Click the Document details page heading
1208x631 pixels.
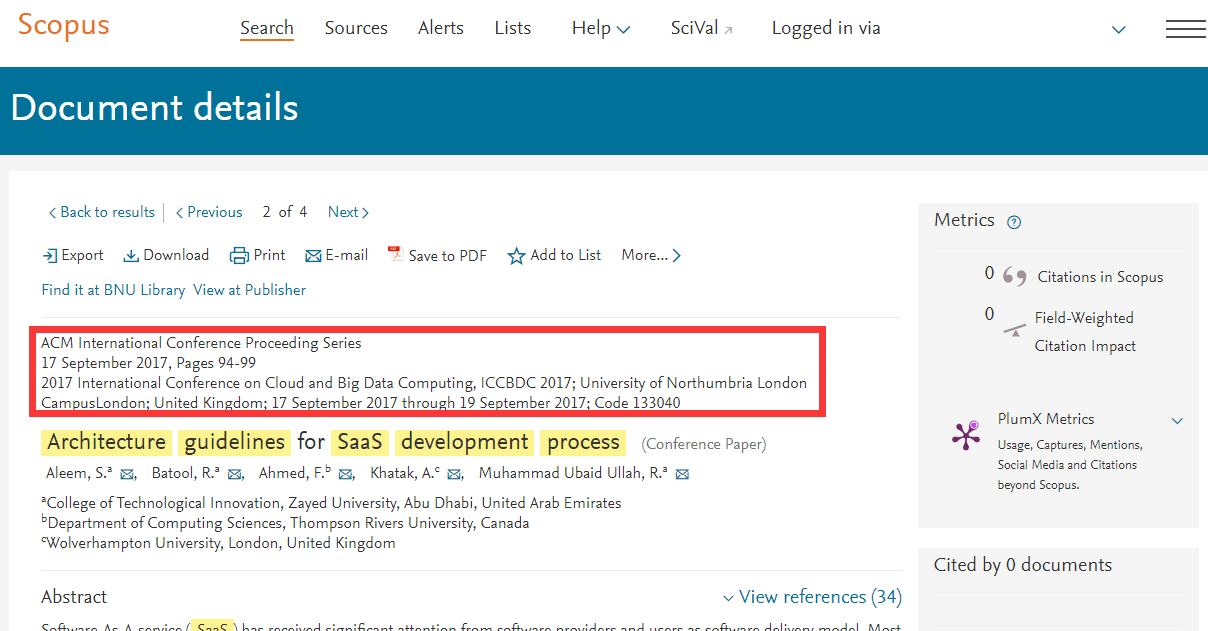pos(155,108)
